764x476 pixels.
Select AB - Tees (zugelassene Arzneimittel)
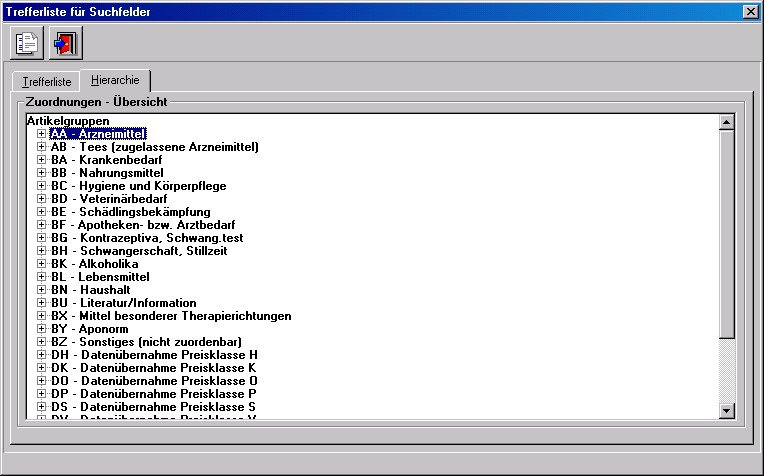(x=154, y=147)
